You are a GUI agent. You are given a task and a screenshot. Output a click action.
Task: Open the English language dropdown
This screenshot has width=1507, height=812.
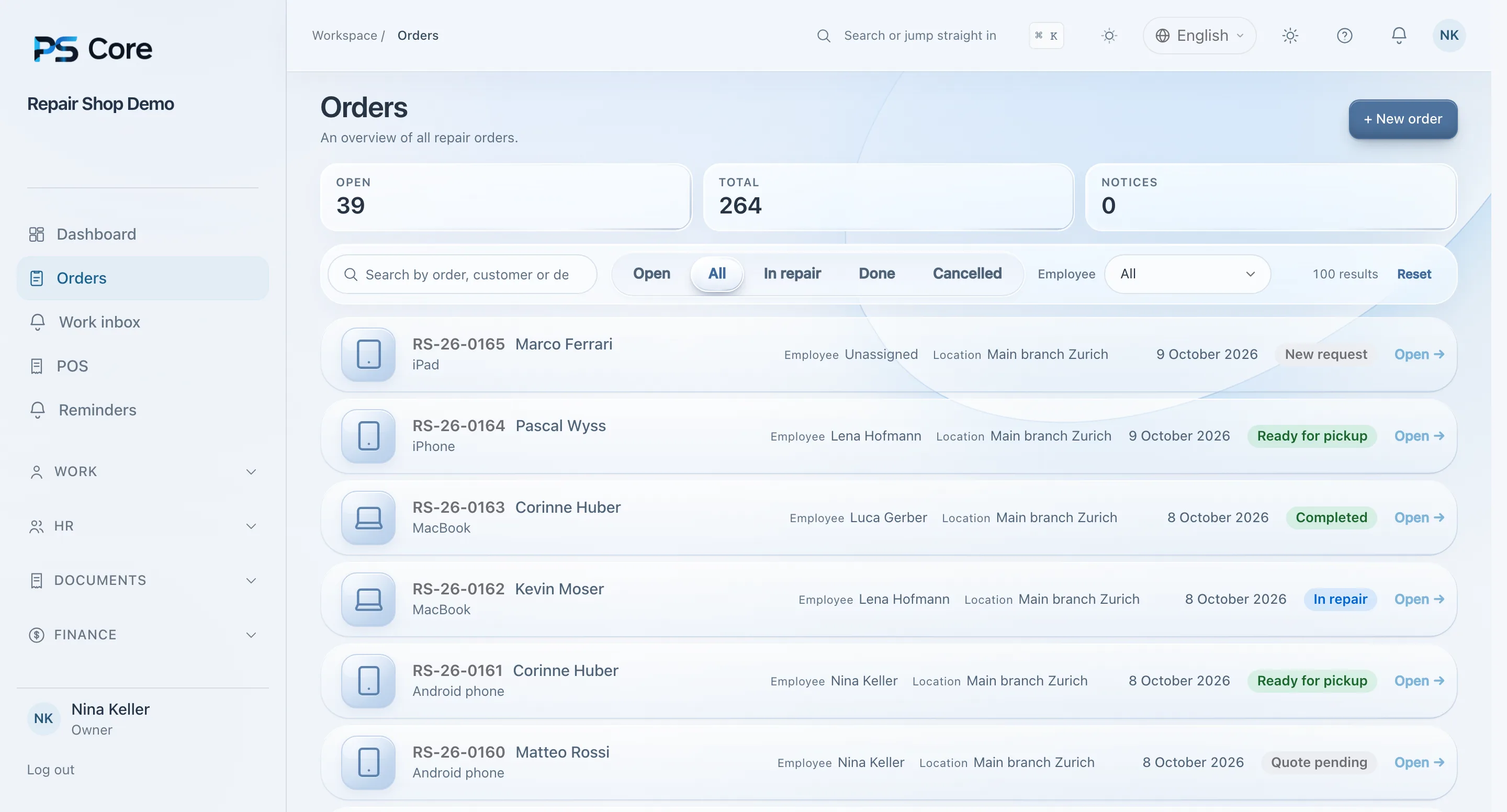click(x=1199, y=36)
